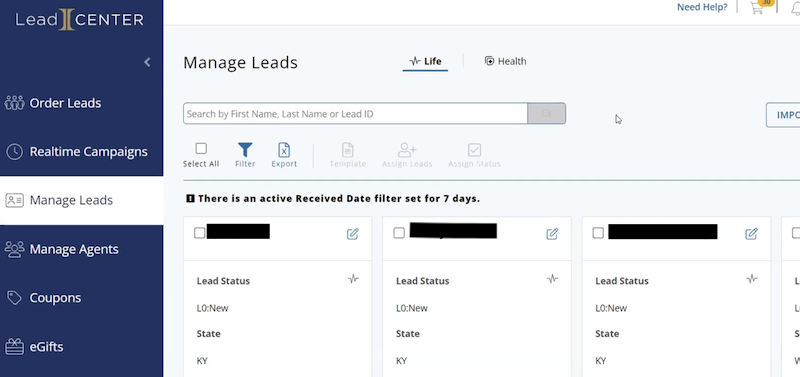Click KY state on third card
The width and height of the screenshot is (800, 377).
pos(601,361)
